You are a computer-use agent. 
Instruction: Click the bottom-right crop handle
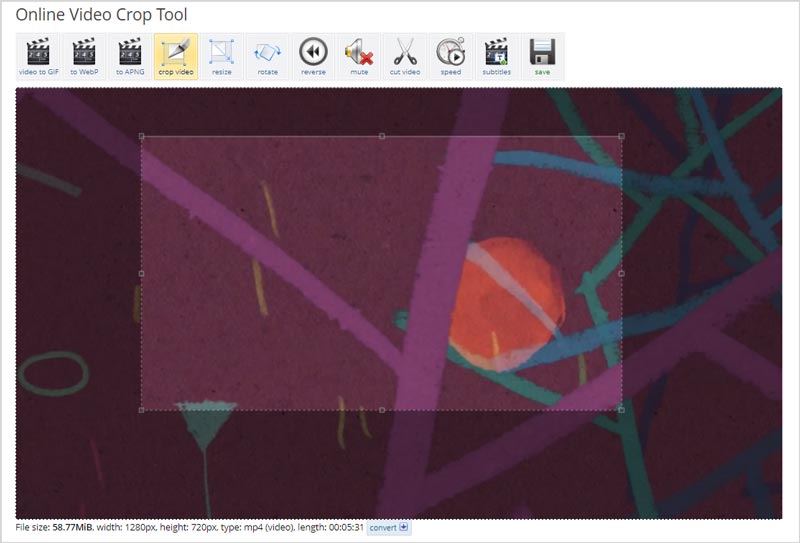click(x=621, y=410)
